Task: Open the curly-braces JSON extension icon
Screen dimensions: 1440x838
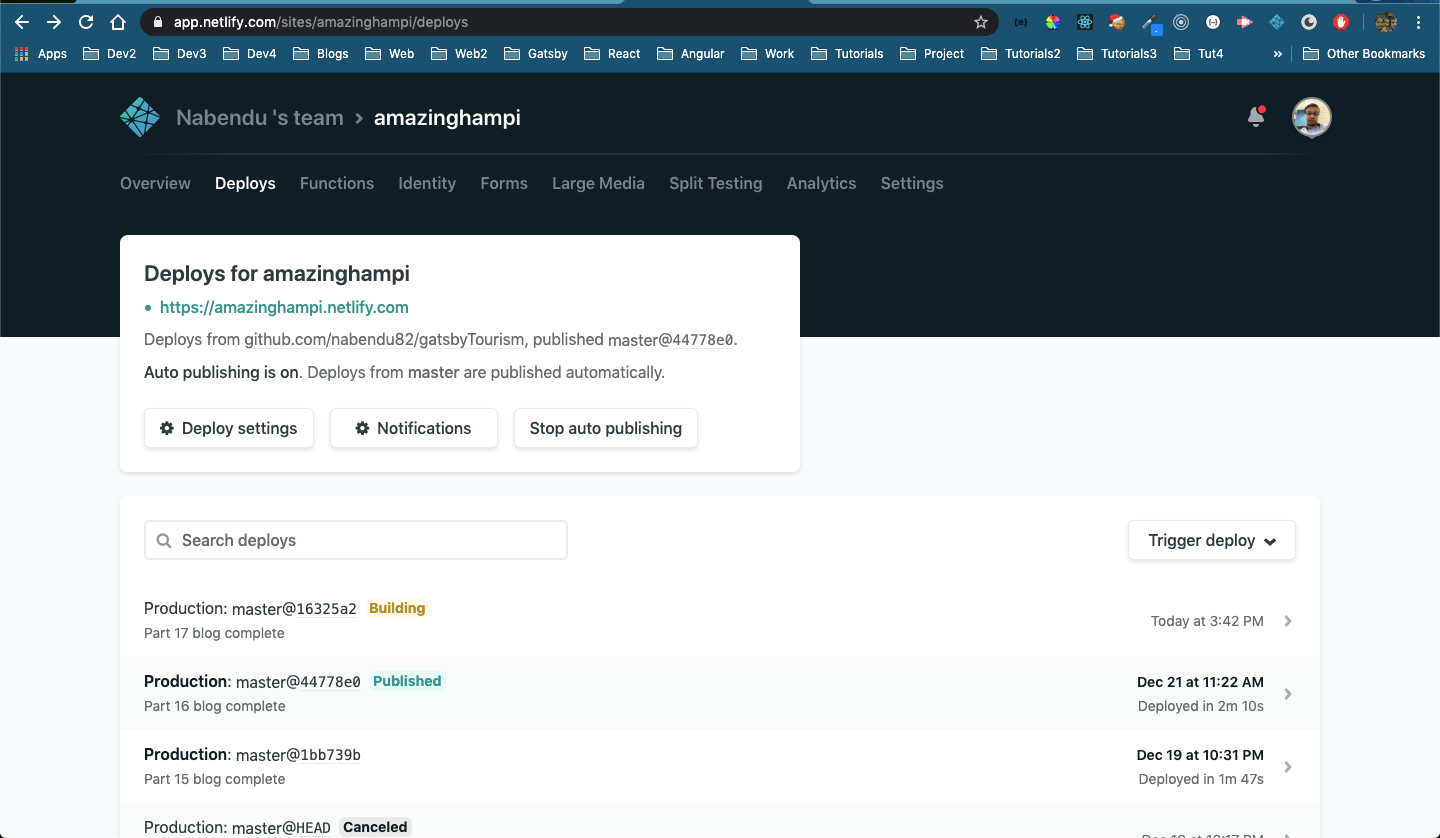Action: [x=1021, y=22]
